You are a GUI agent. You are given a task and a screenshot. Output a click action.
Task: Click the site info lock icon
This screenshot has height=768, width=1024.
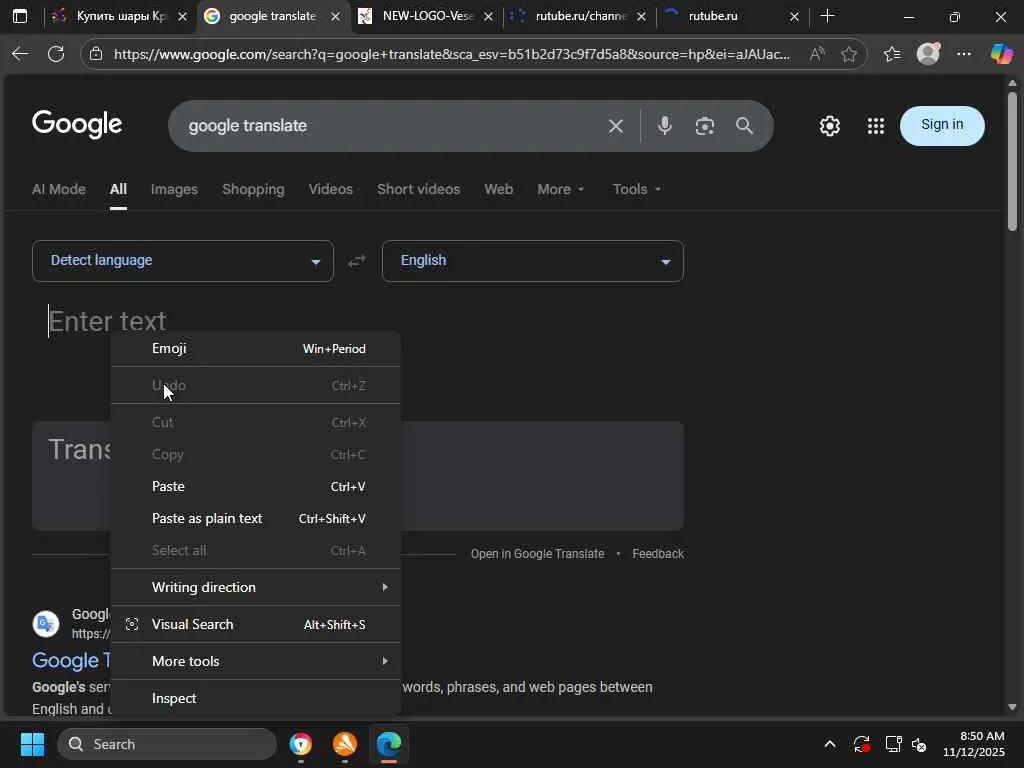(96, 54)
